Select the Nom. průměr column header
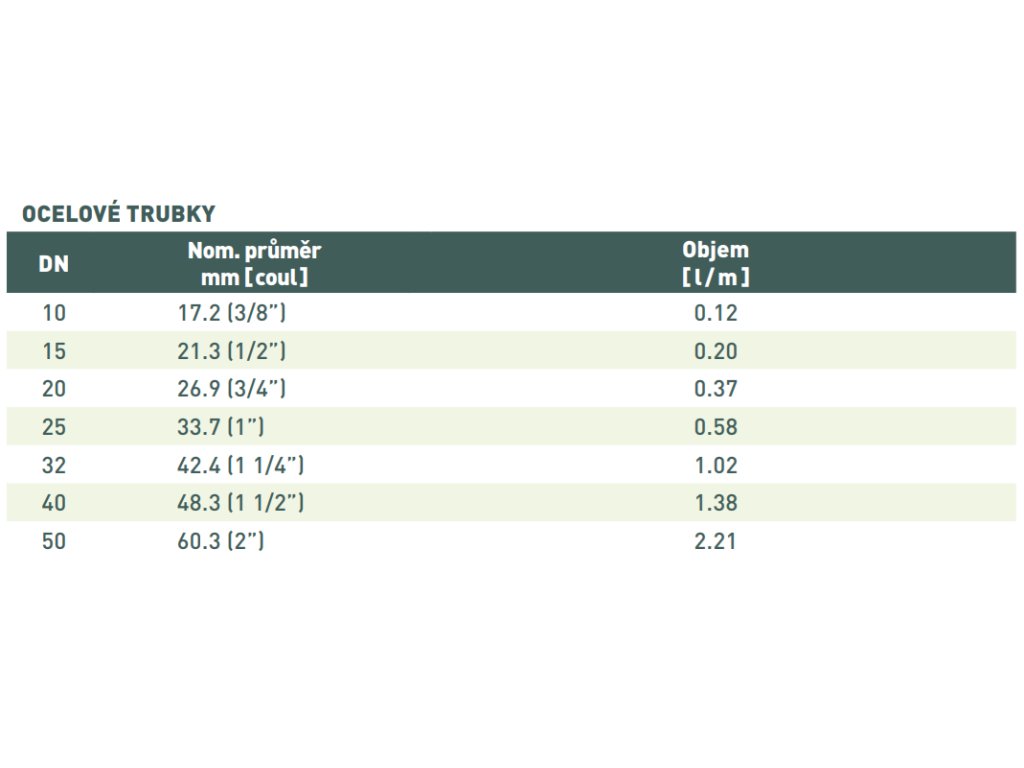 (254, 264)
